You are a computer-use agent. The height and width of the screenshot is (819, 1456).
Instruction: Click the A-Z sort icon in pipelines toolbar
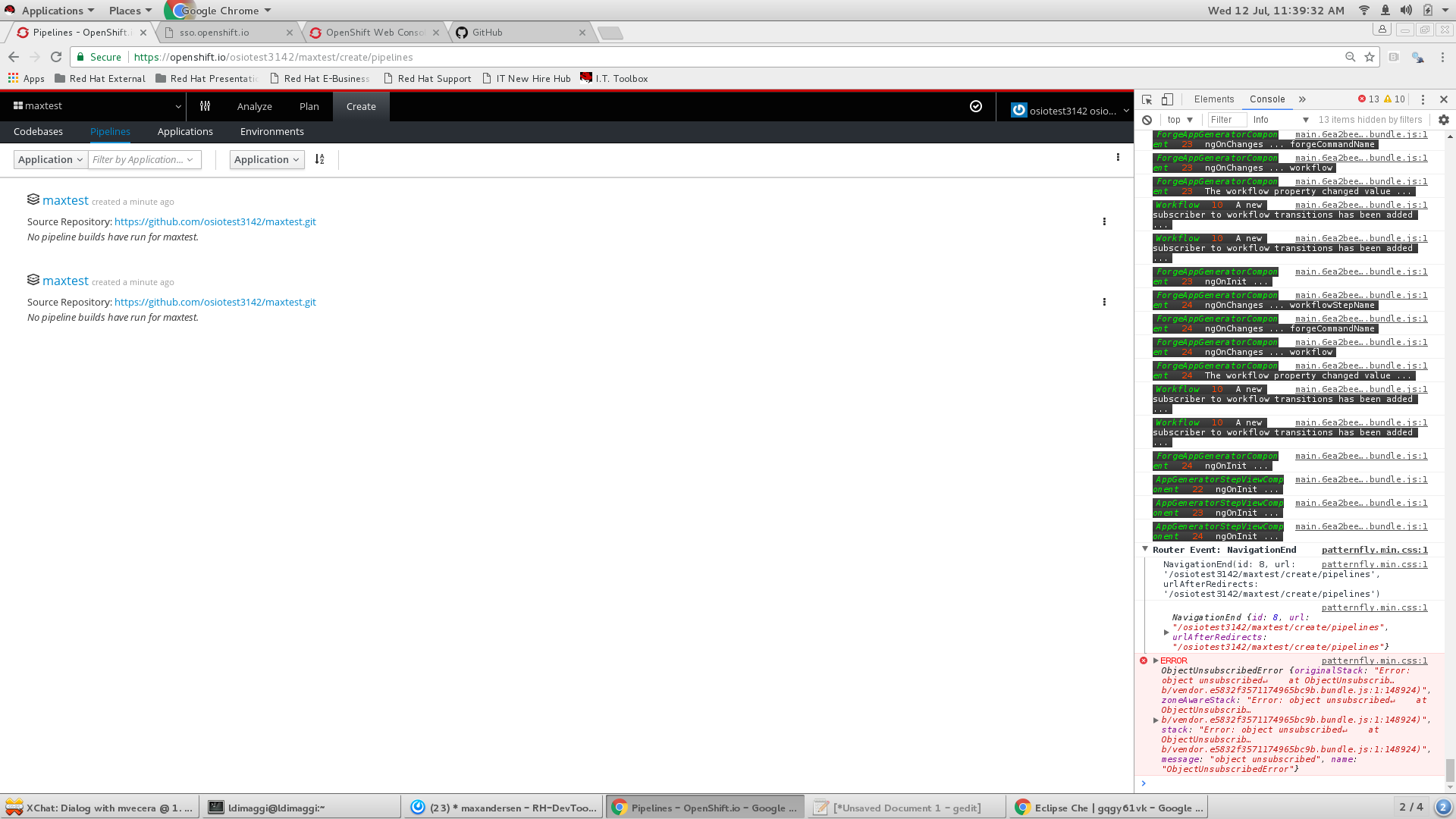click(x=319, y=159)
